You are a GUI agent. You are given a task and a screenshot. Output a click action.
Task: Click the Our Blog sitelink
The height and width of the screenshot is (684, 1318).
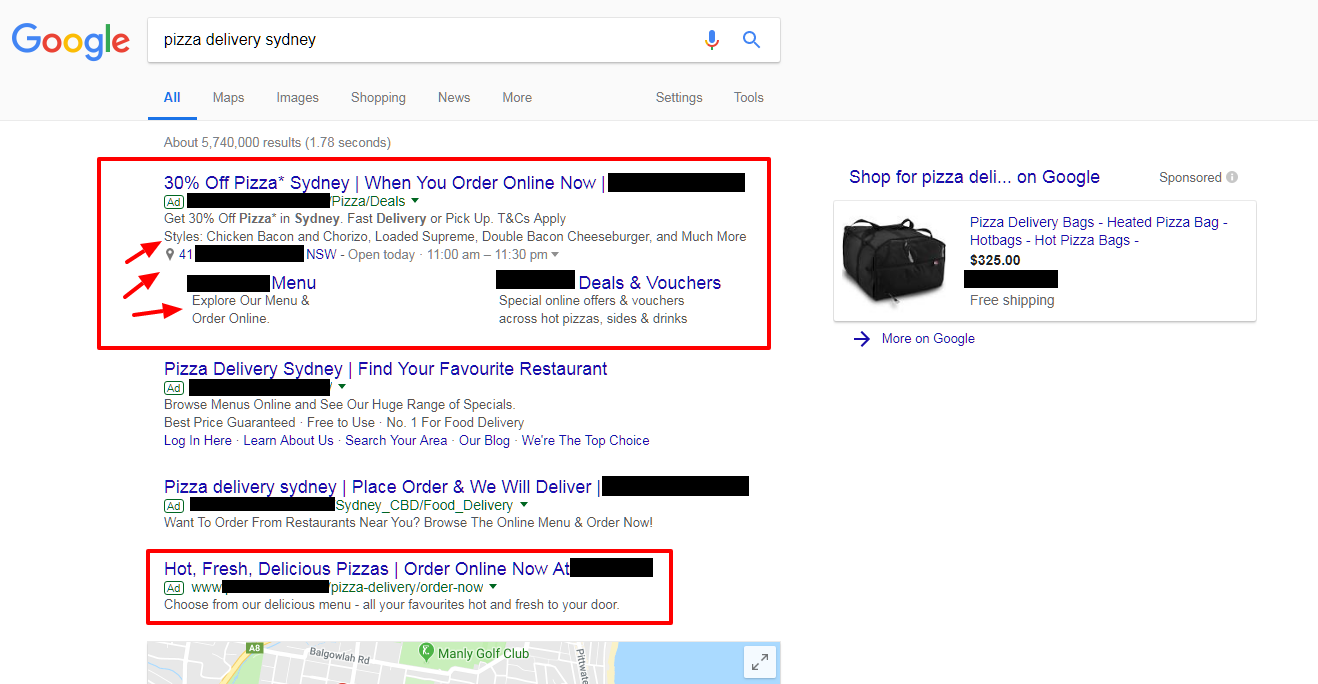pyautogui.click(x=484, y=440)
